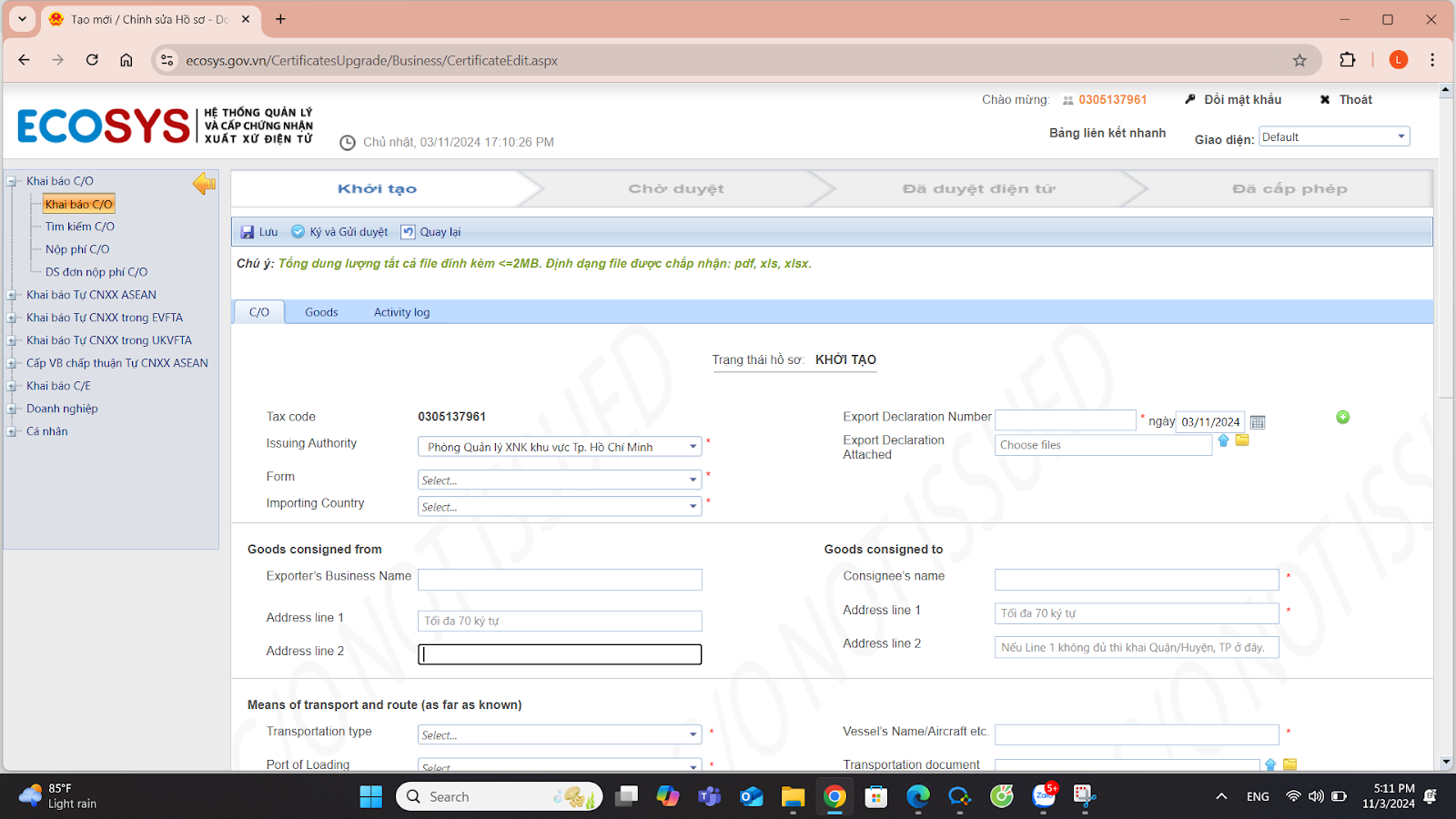Bookmark this page with the star icon
Screen dimensions: 1456x819
pyautogui.click(x=1299, y=60)
